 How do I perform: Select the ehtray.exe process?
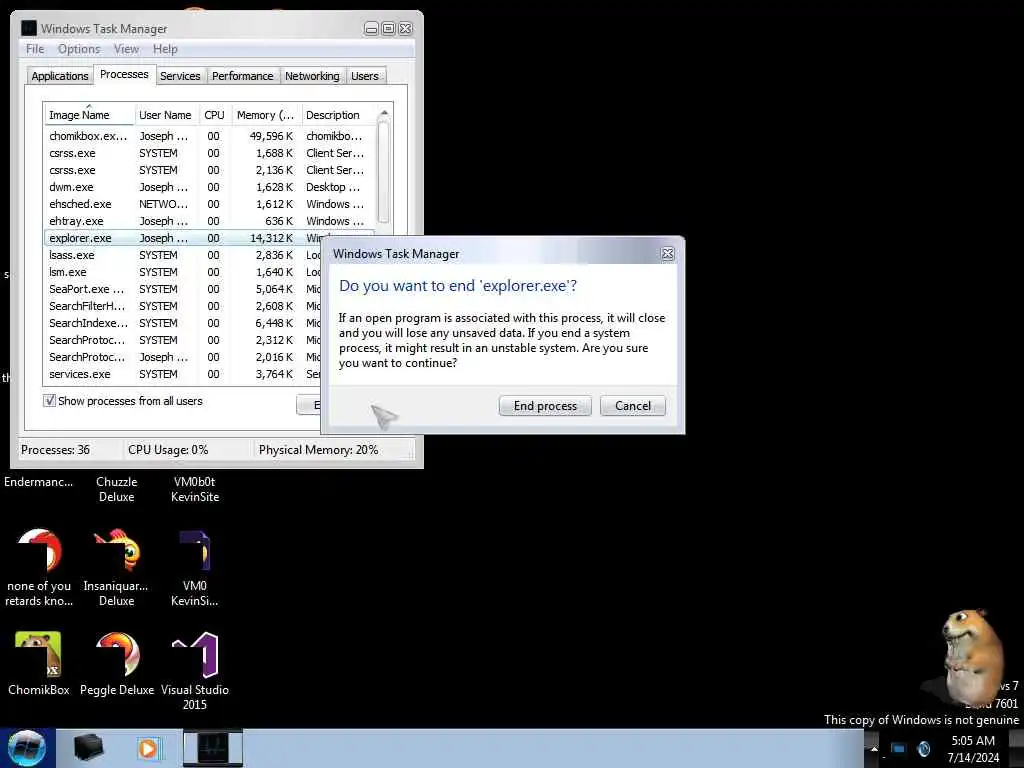[209, 221]
